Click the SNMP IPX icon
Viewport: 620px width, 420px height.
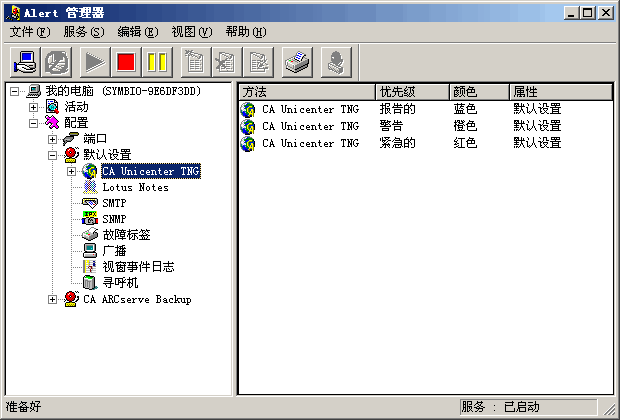click(90, 219)
